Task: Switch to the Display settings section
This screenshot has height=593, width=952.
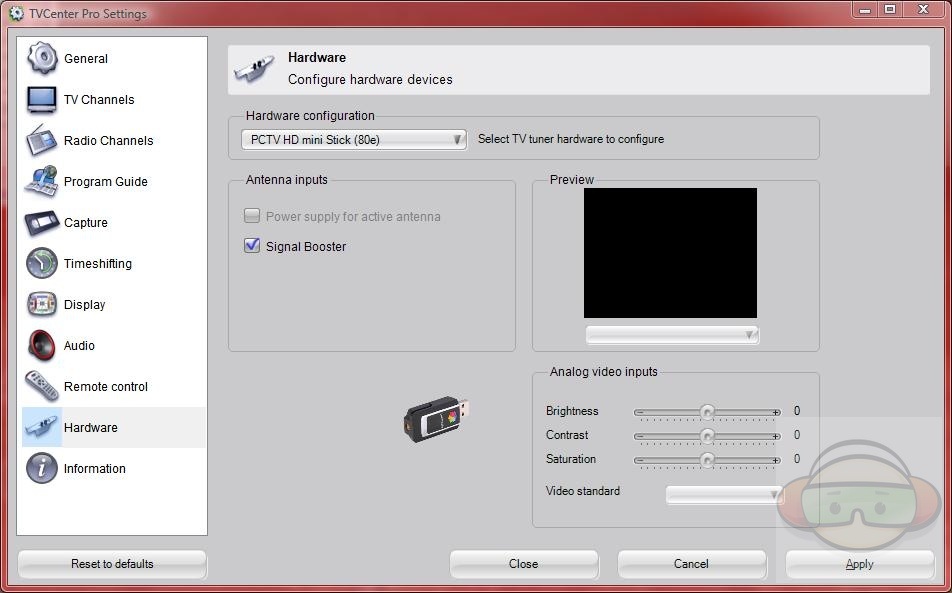Action: 84,305
